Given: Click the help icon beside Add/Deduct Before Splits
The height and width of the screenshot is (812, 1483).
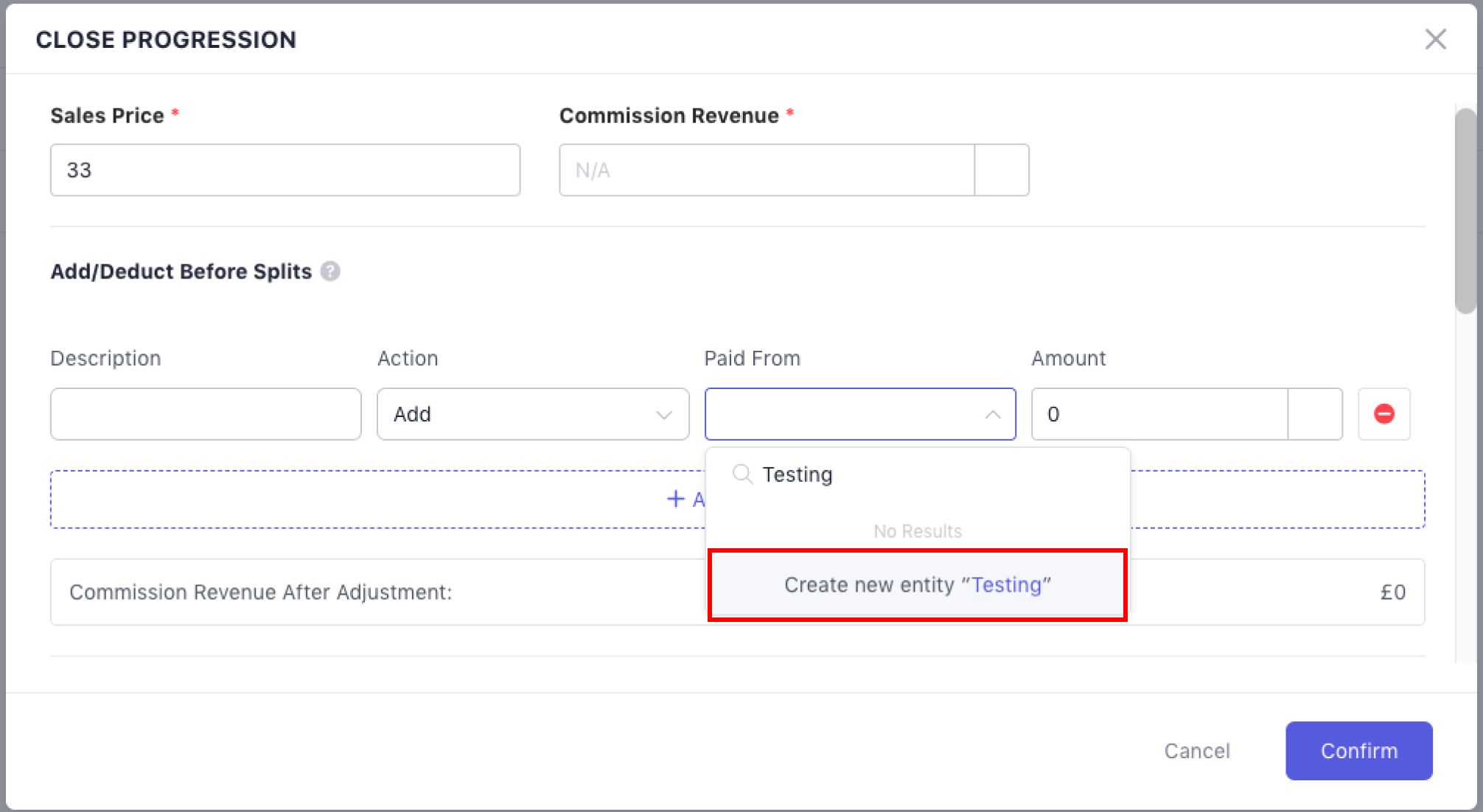Looking at the screenshot, I should point(330,271).
